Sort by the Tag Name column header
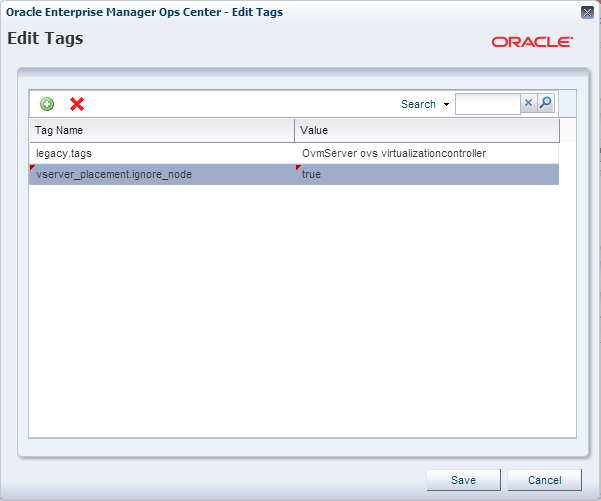The image size is (601, 501). [x=162, y=130]
